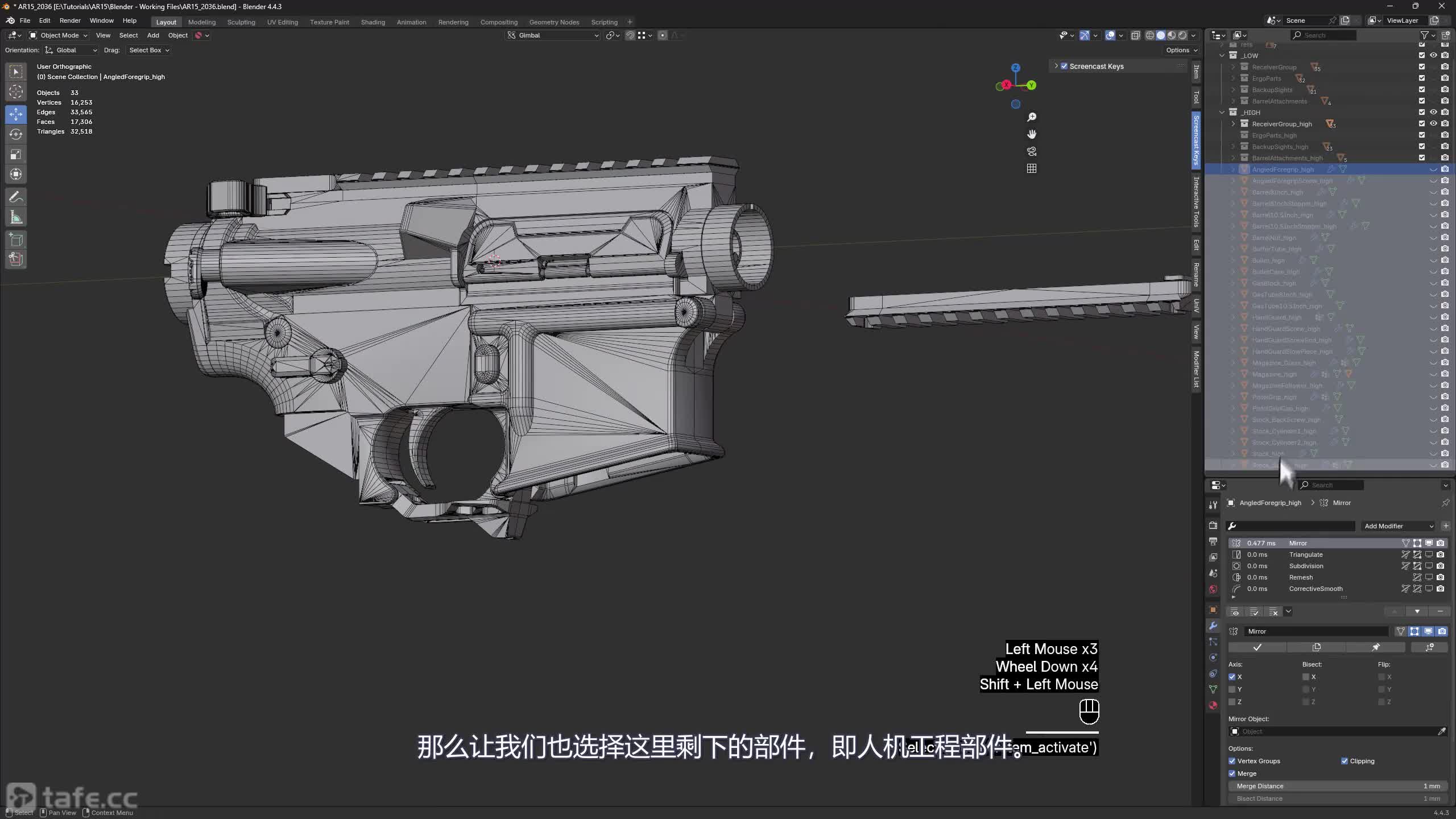Image resolution: width=1456 pixels, height=819 pixels.
Task: Toggle the Clipping option
Action: 1345,761
